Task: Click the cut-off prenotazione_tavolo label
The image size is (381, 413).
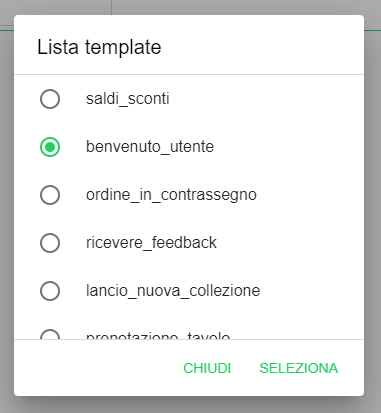Action: tap(158, 335)
